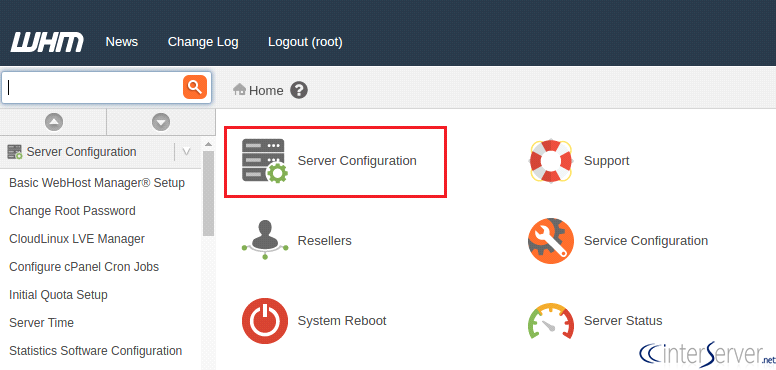Open the help question mark icon
Viewport: 776px width, 370px height.
pyautogui.click(x=299, y=90)
